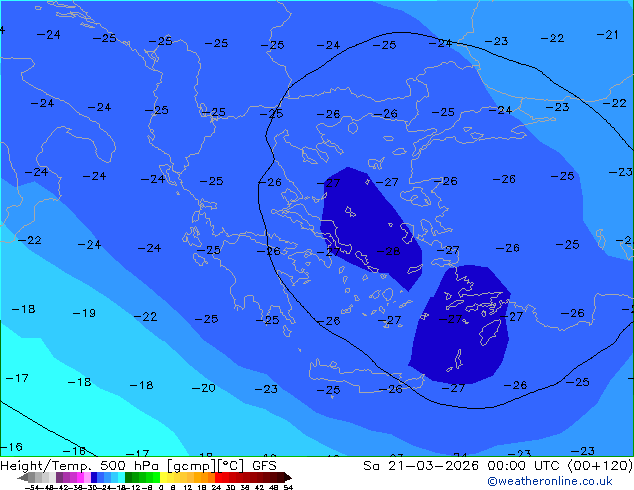Viewport: 634px width, 490px height.
Task: Click the -20 temperature label
Action: [203, 388]
